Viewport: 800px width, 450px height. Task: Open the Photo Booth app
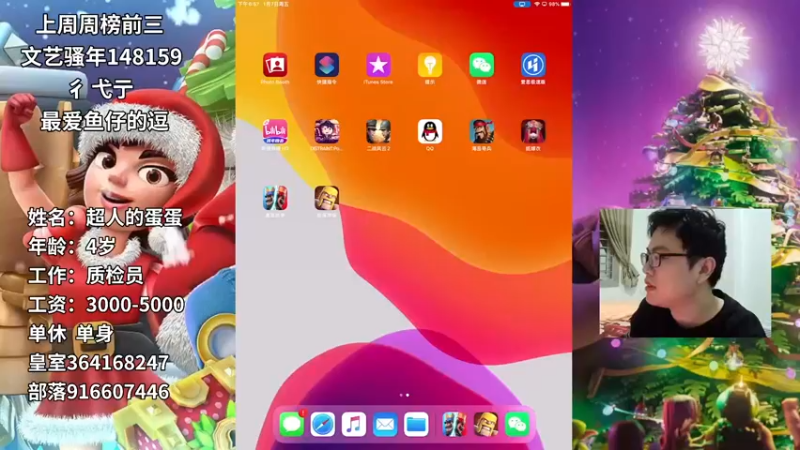[275, 65]
